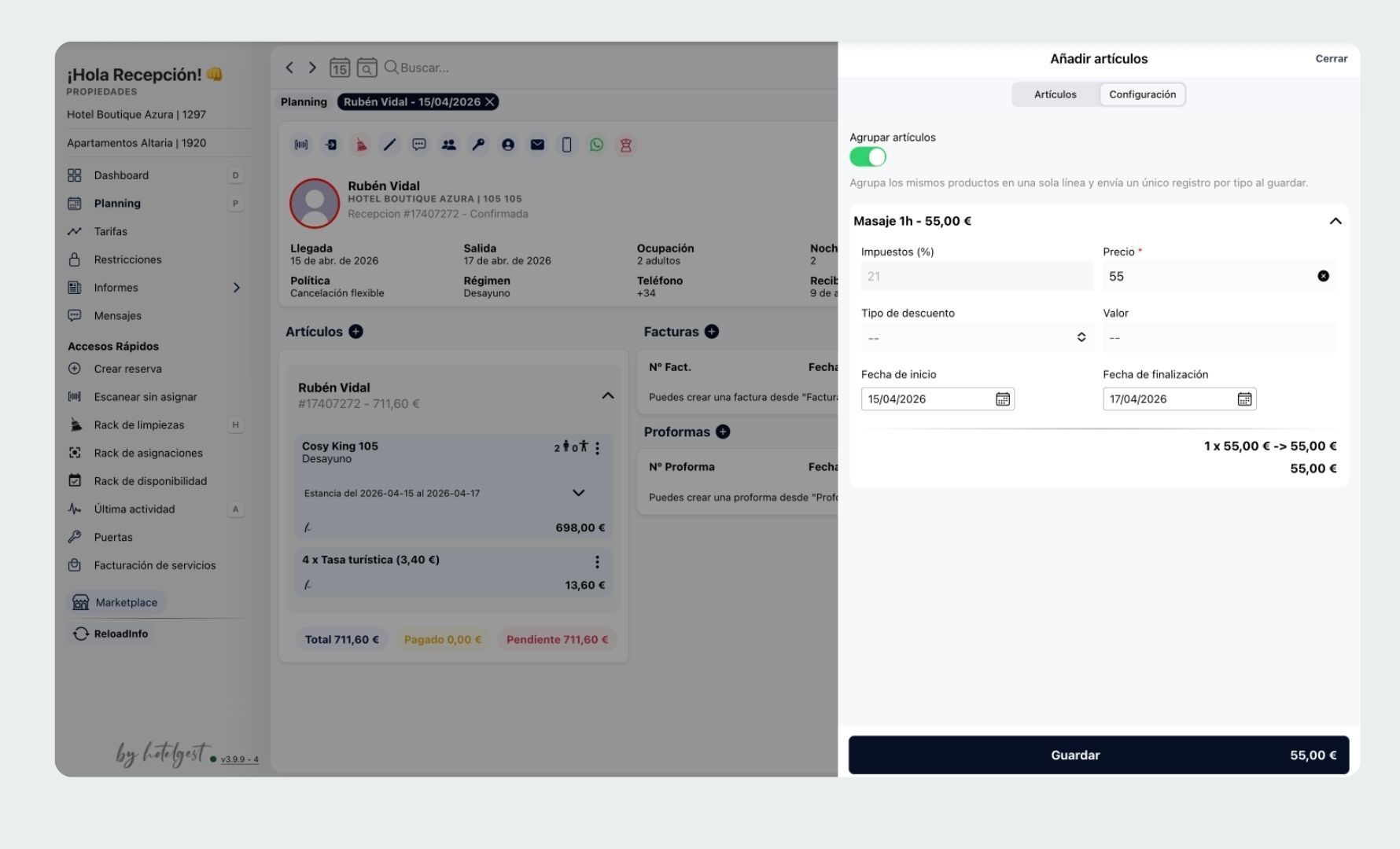This screenshot has height=849, width=1400.
Task: Collapse the Masaje 1h section
Action: 1336,221
